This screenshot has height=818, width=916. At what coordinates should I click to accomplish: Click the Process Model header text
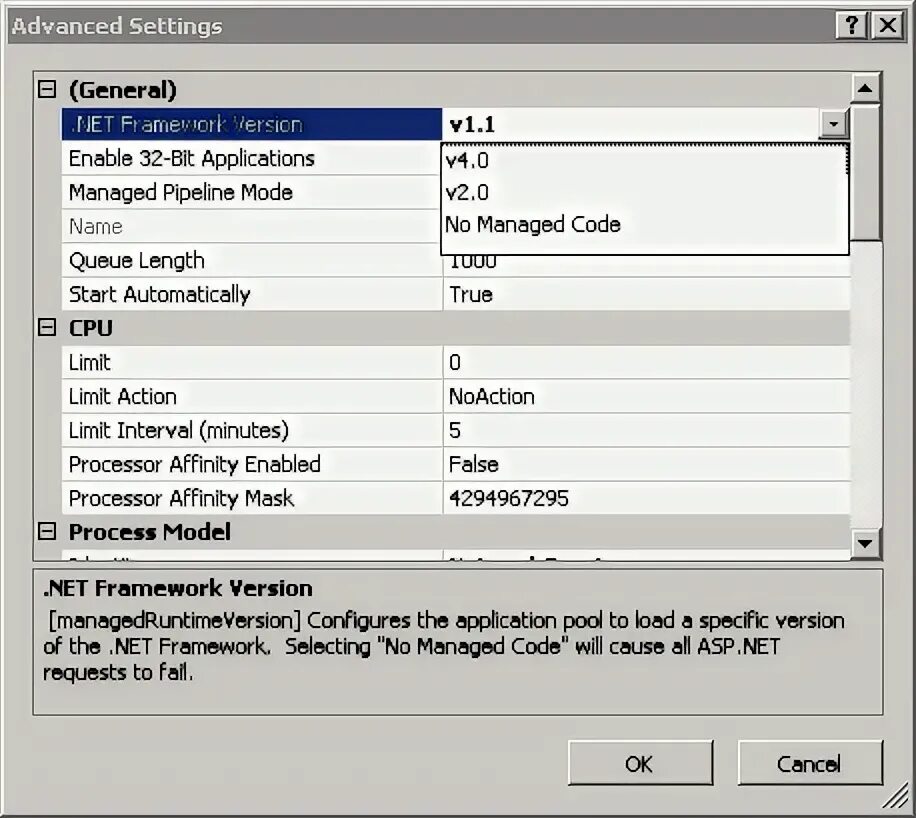coord(150,532)
